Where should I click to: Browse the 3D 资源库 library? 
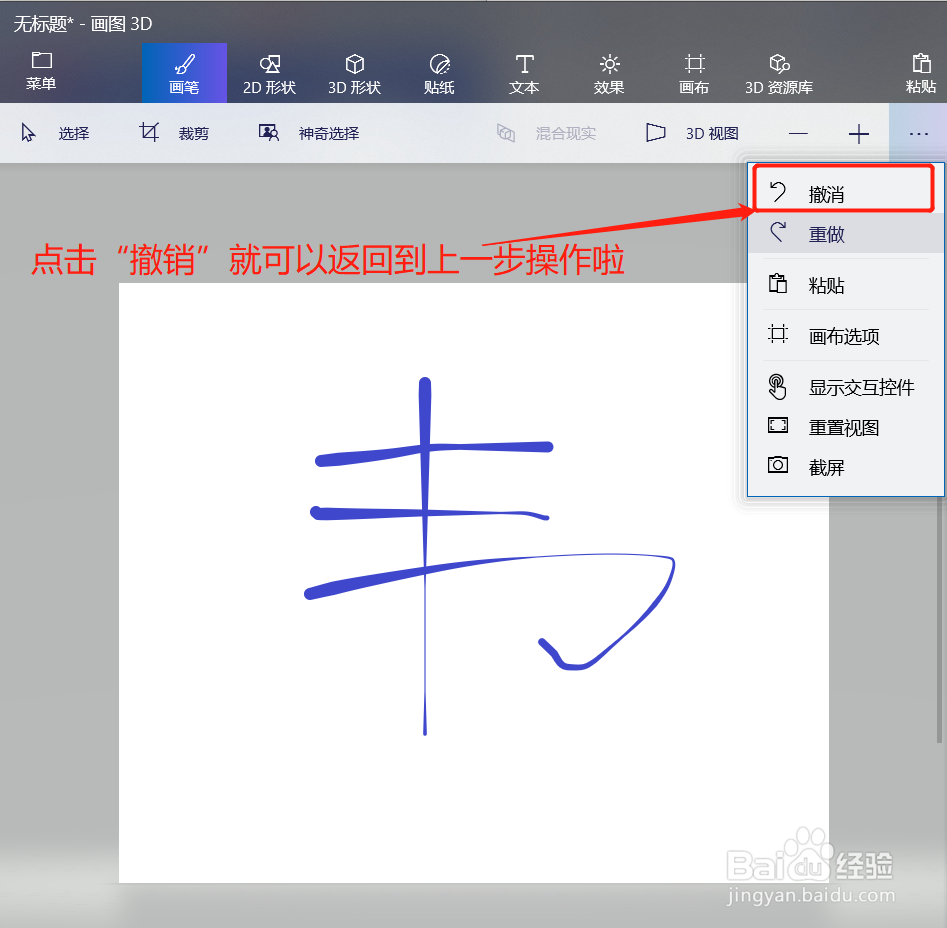tap(778, 73)
